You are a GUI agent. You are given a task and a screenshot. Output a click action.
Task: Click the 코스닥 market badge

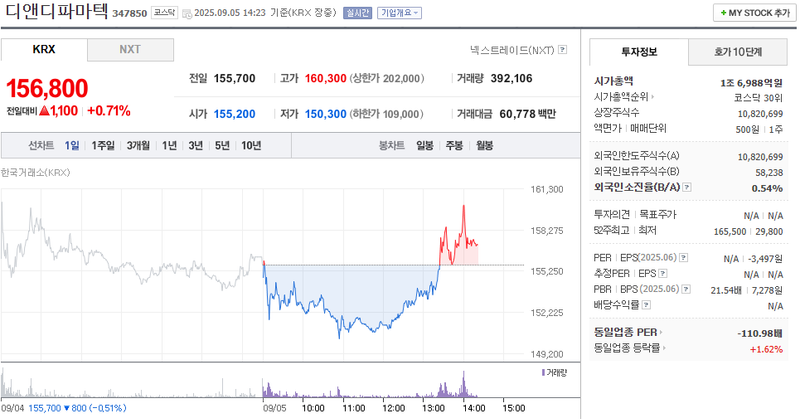(164, 13)
